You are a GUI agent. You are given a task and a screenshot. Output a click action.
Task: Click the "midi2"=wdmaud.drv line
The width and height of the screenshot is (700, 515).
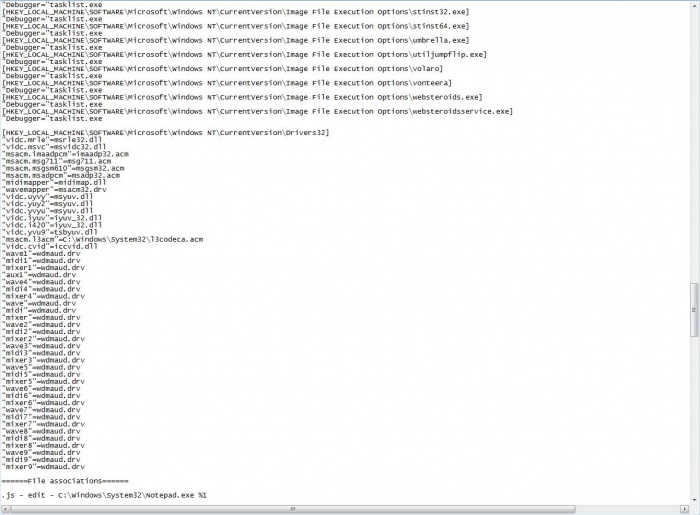coord(41,332)
